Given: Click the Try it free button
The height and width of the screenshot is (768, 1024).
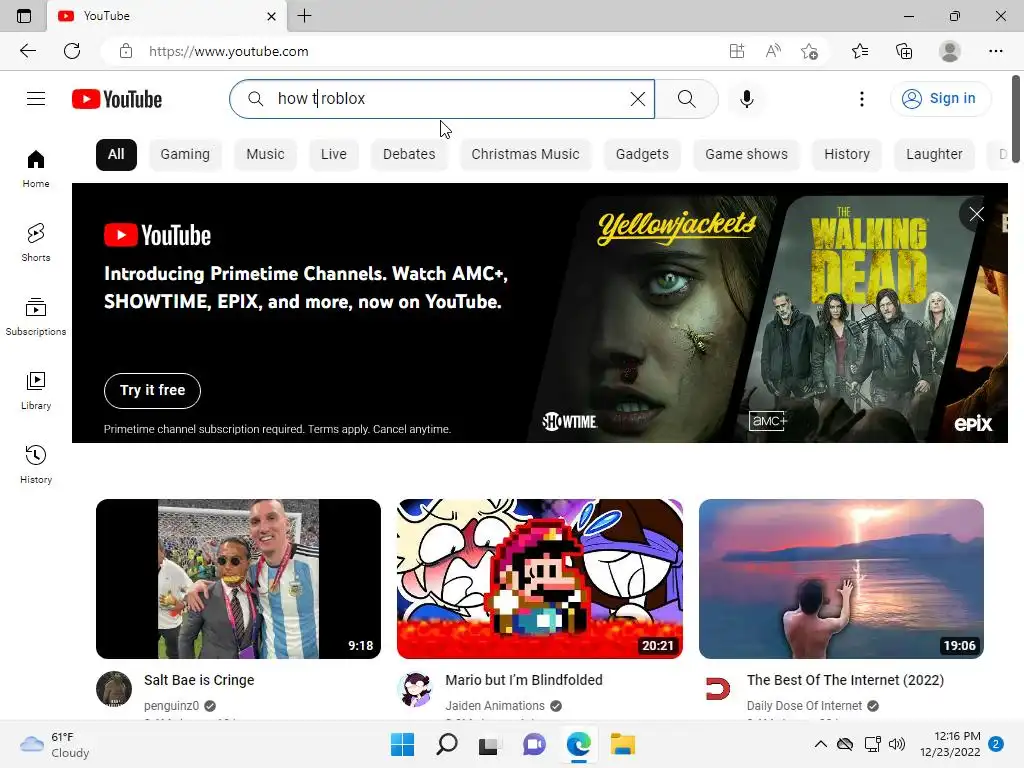Looking at the screenshot, I should [152, 391].
